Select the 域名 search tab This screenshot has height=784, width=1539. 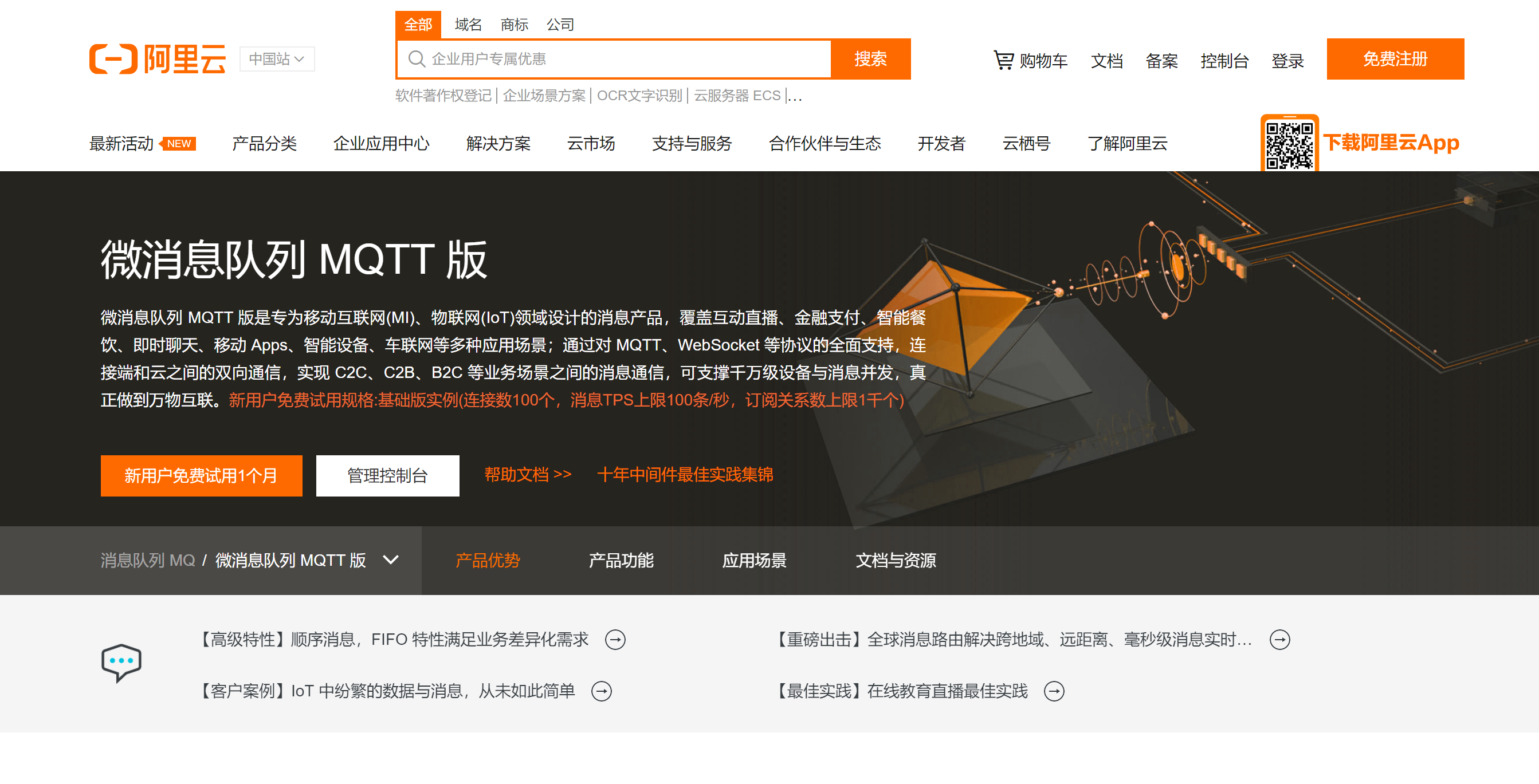(468, 25)
